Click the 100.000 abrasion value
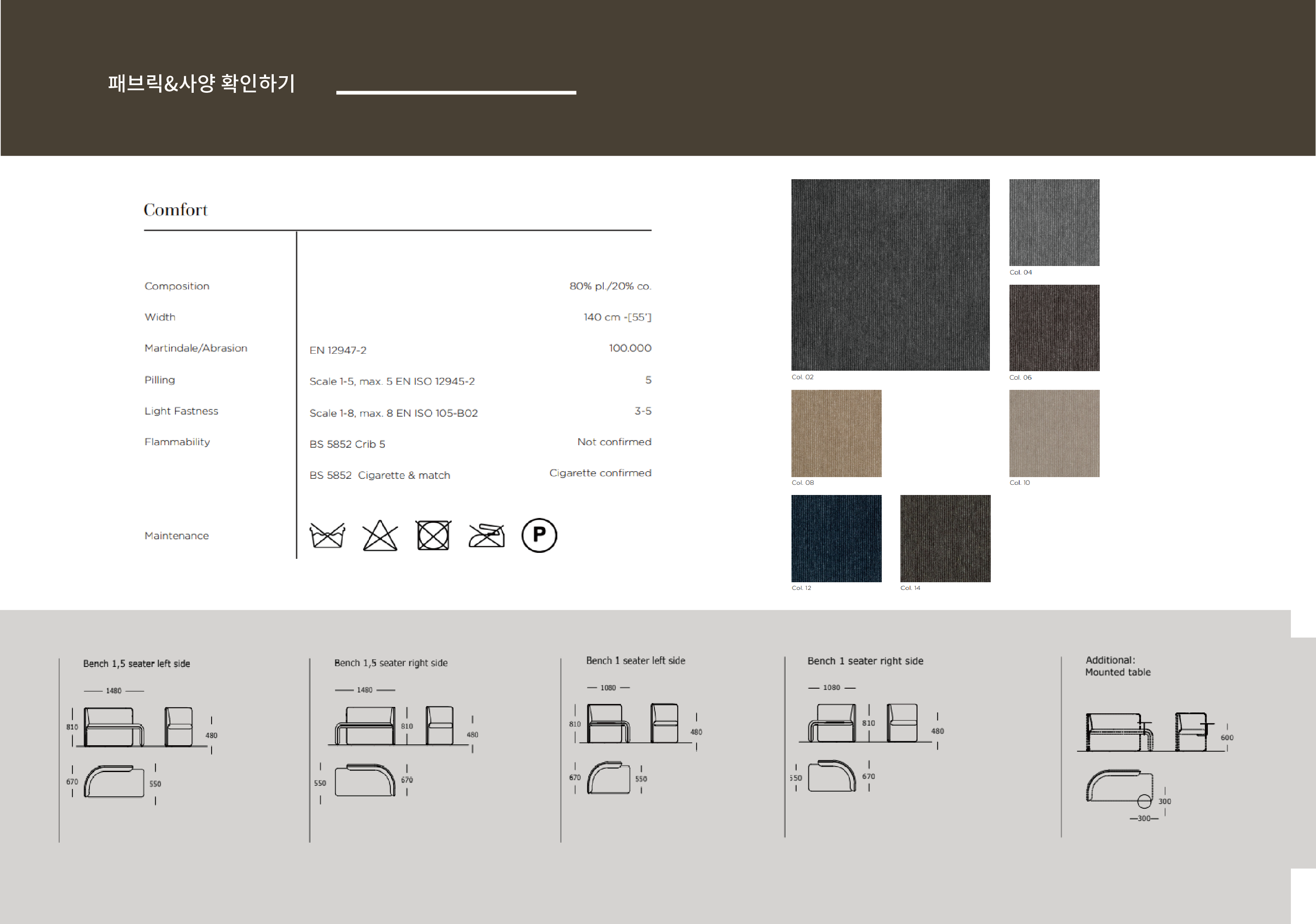Viewport: 1316px width, 924px height. (x=630, y=348)
